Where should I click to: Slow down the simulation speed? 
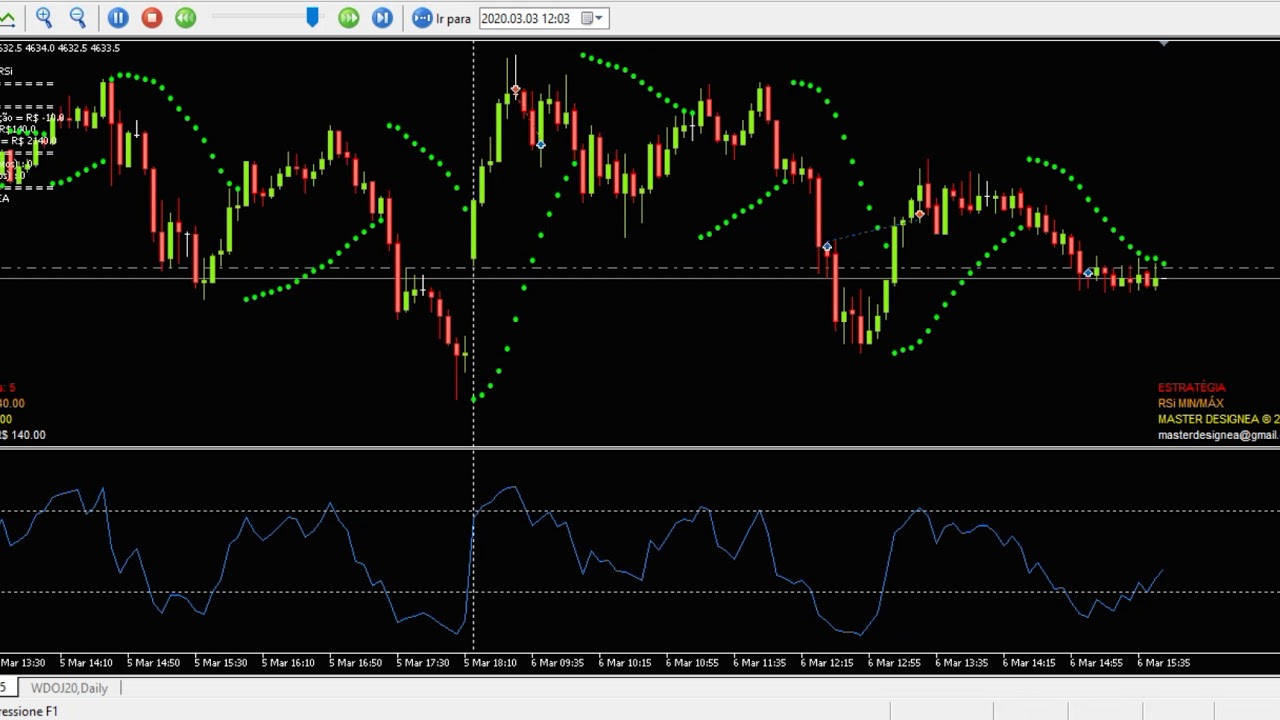click(186, 17)
